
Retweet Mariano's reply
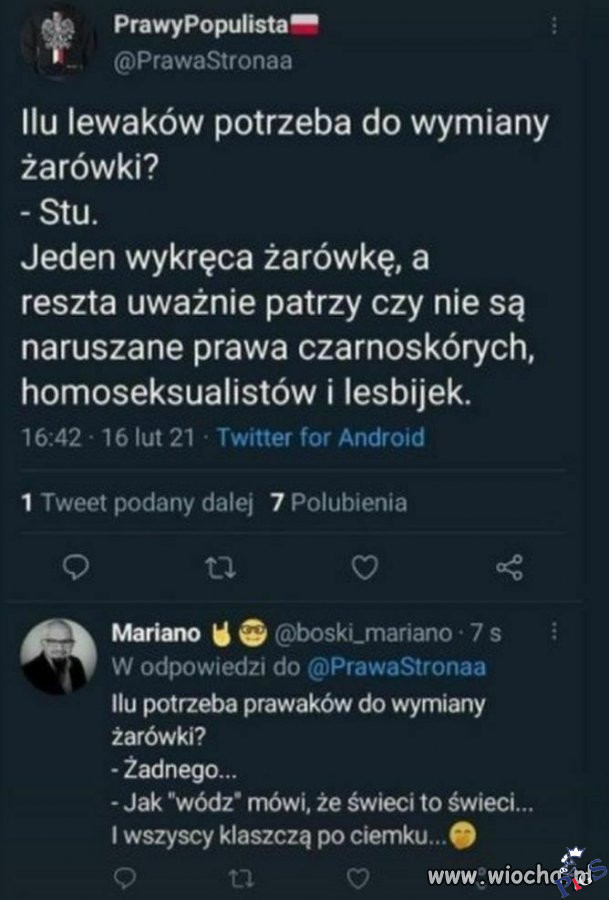tap(241, 876)
